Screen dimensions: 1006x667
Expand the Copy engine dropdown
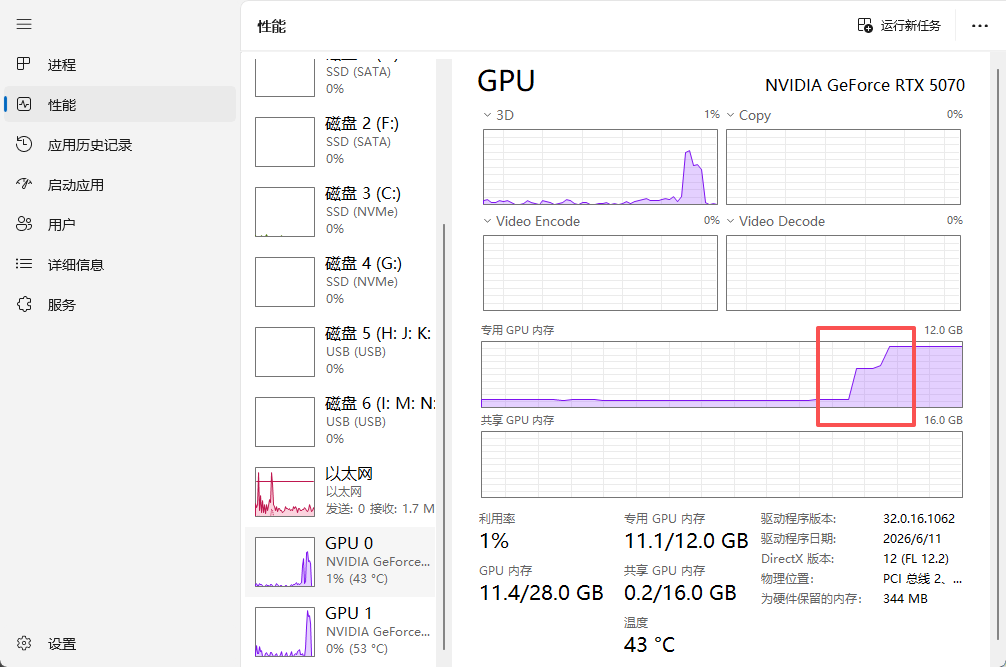click(x=730, y=115)
